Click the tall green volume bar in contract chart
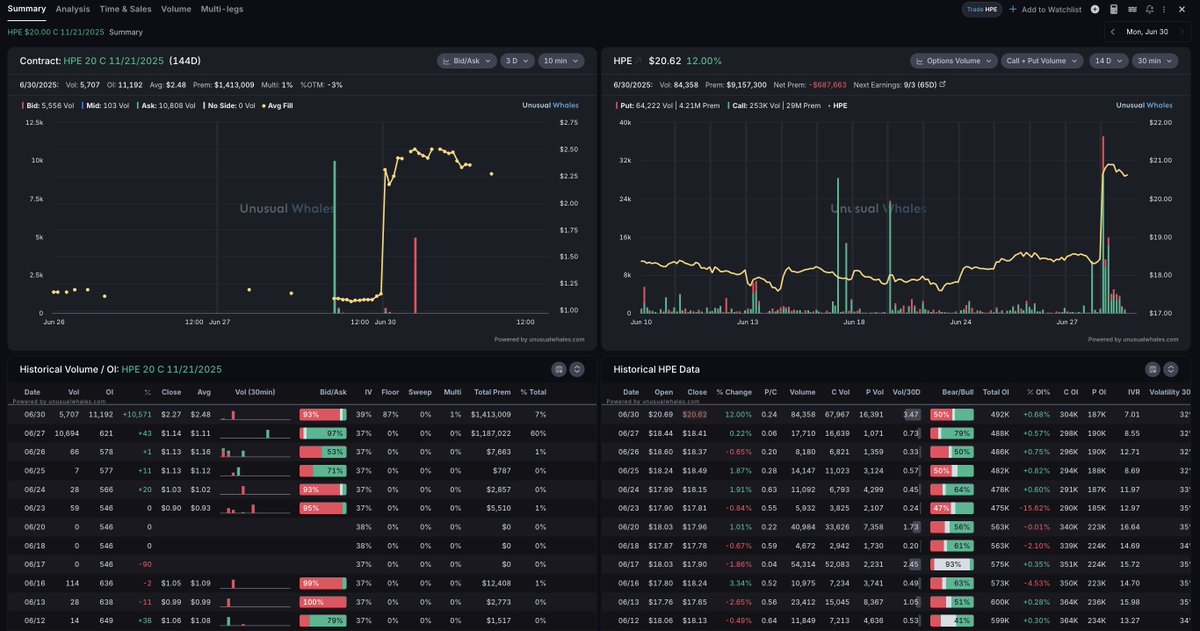This screenshot has width=1200, height=631. click(x=334, y=235)
